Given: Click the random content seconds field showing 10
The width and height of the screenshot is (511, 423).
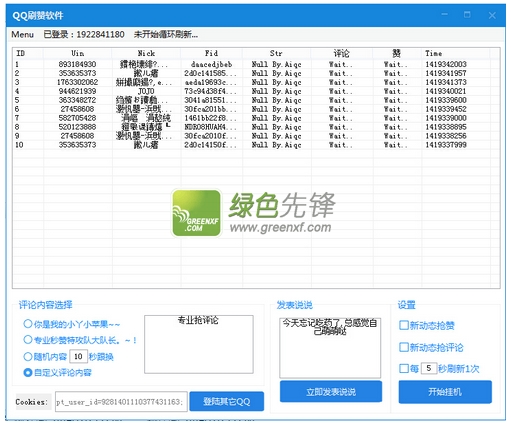Looking at the screenshot, I should (x=78, y=357).
